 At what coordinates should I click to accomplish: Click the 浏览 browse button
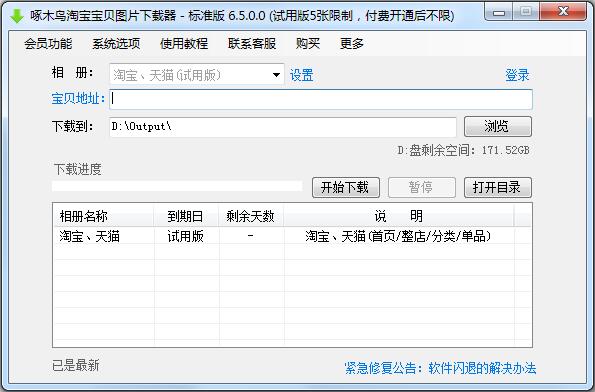[498, 126]
